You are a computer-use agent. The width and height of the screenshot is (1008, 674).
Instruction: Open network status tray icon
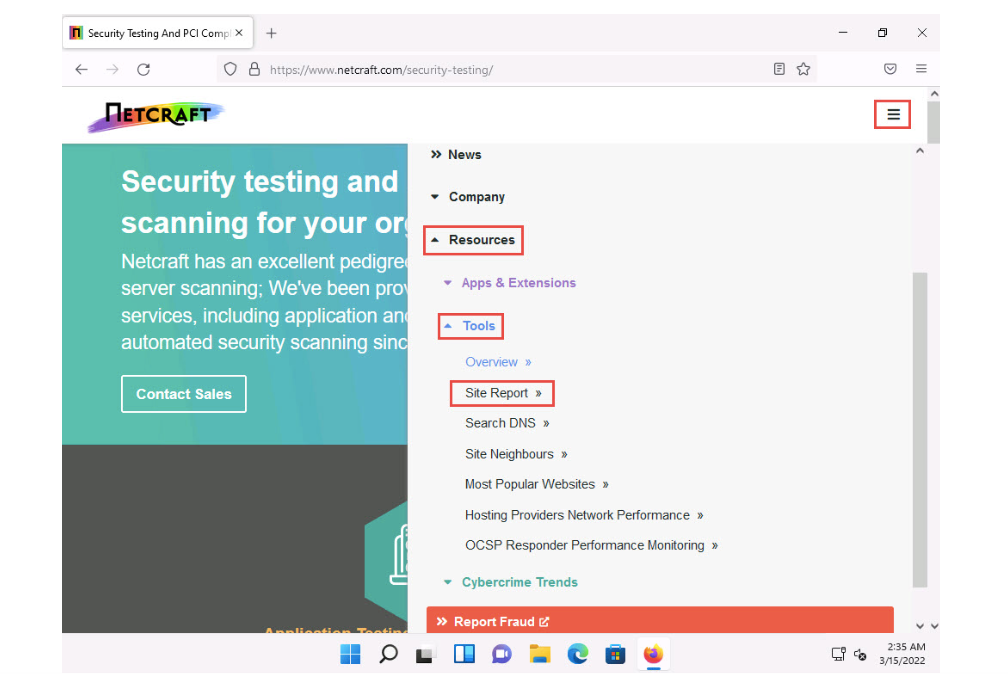pyautogui.click(x=838, y=654)
